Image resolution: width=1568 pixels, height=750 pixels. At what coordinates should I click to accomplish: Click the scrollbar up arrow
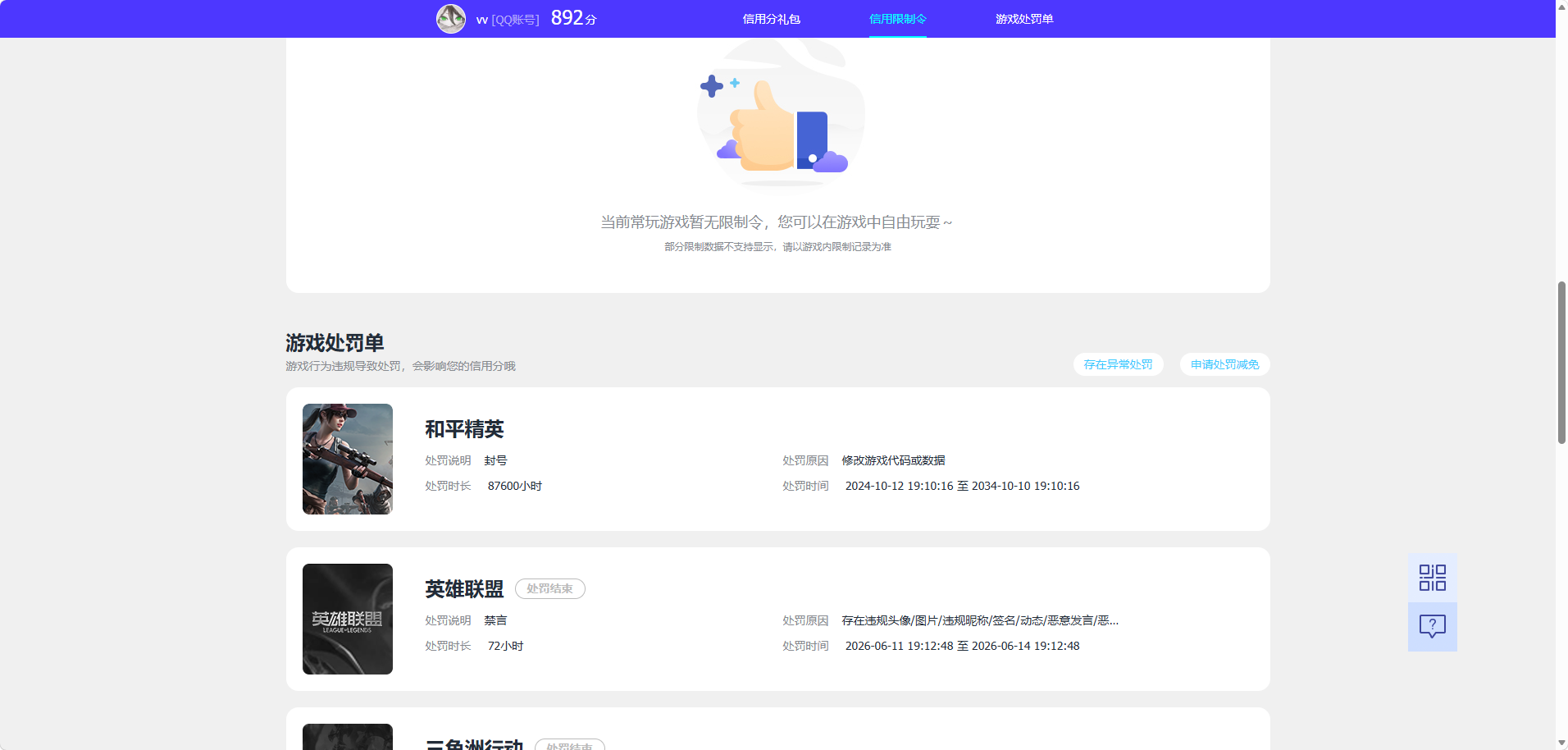[x=1561, y=6]
